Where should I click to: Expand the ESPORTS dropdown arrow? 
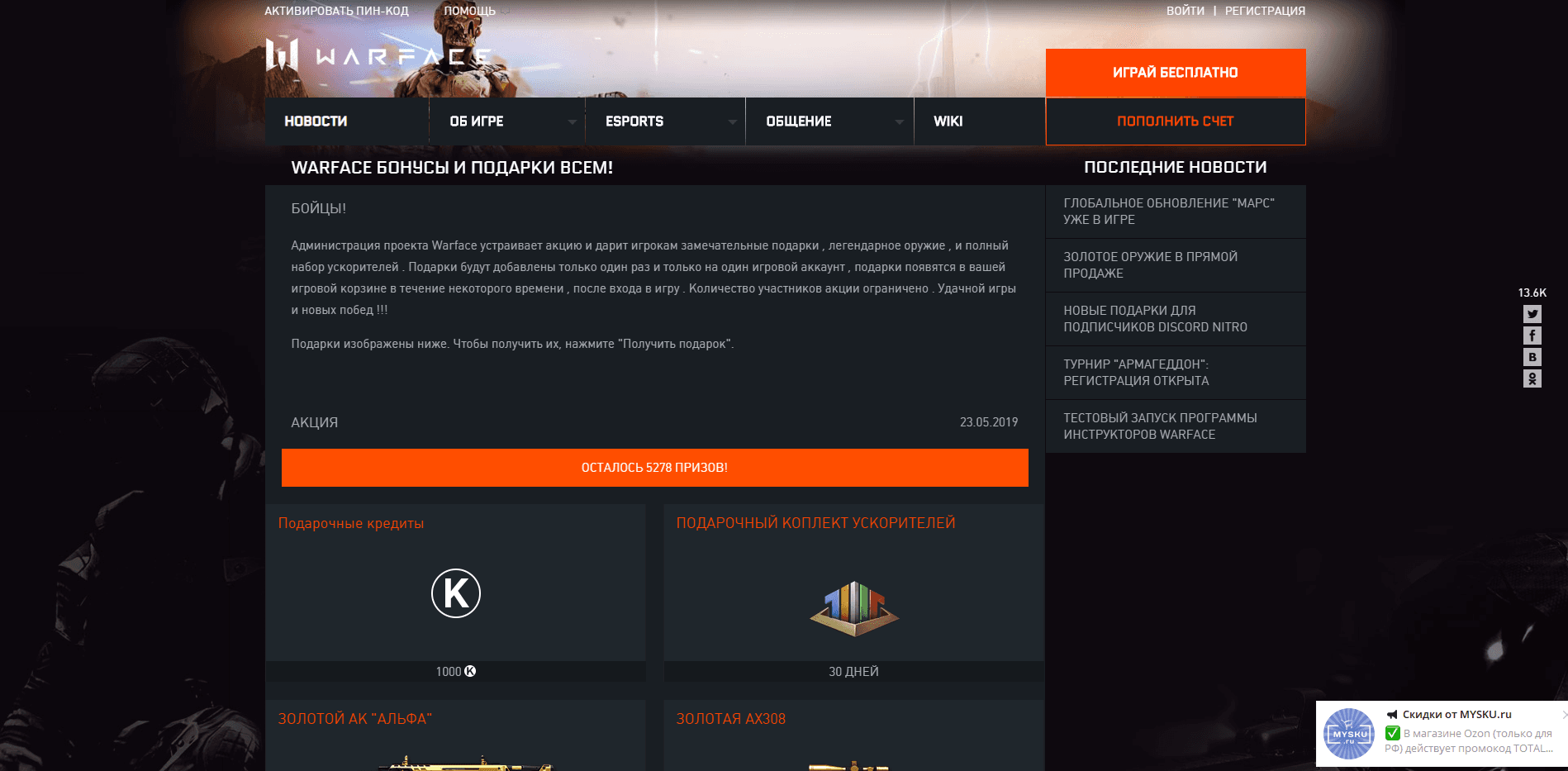click(732, 122)
